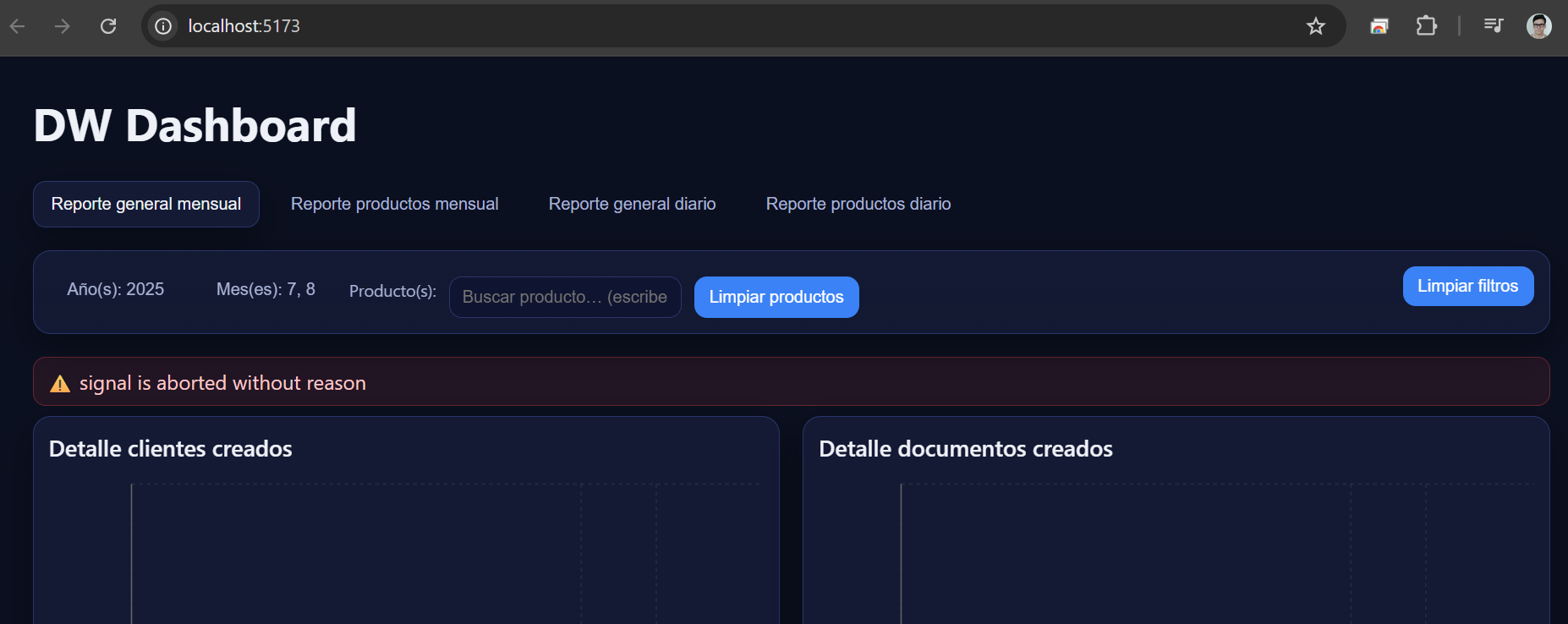Click the Detalle documentos creados heading
Viewport: 1568px width, 624px height.
tap(966, 449)
